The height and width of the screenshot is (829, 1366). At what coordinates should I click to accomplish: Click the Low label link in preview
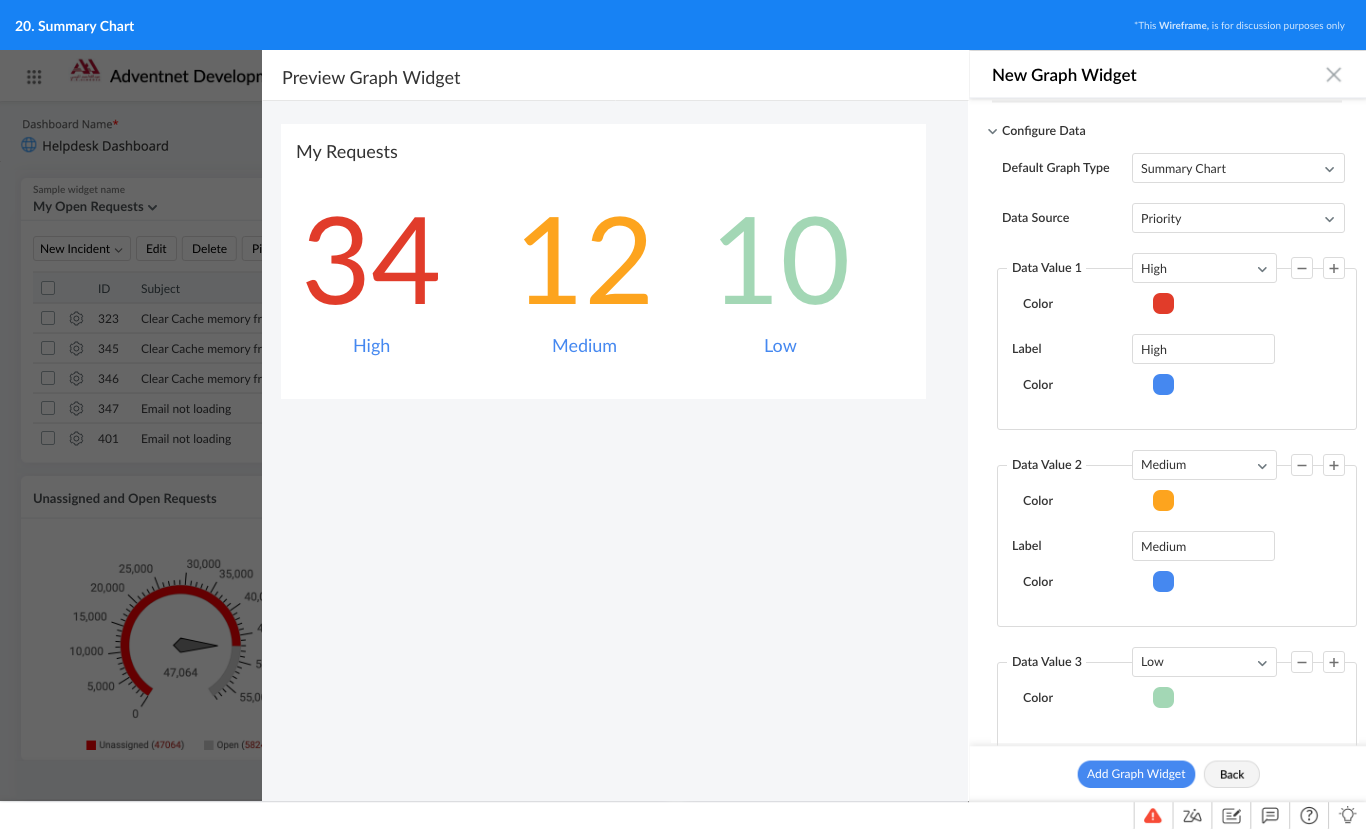pos(780,346)
